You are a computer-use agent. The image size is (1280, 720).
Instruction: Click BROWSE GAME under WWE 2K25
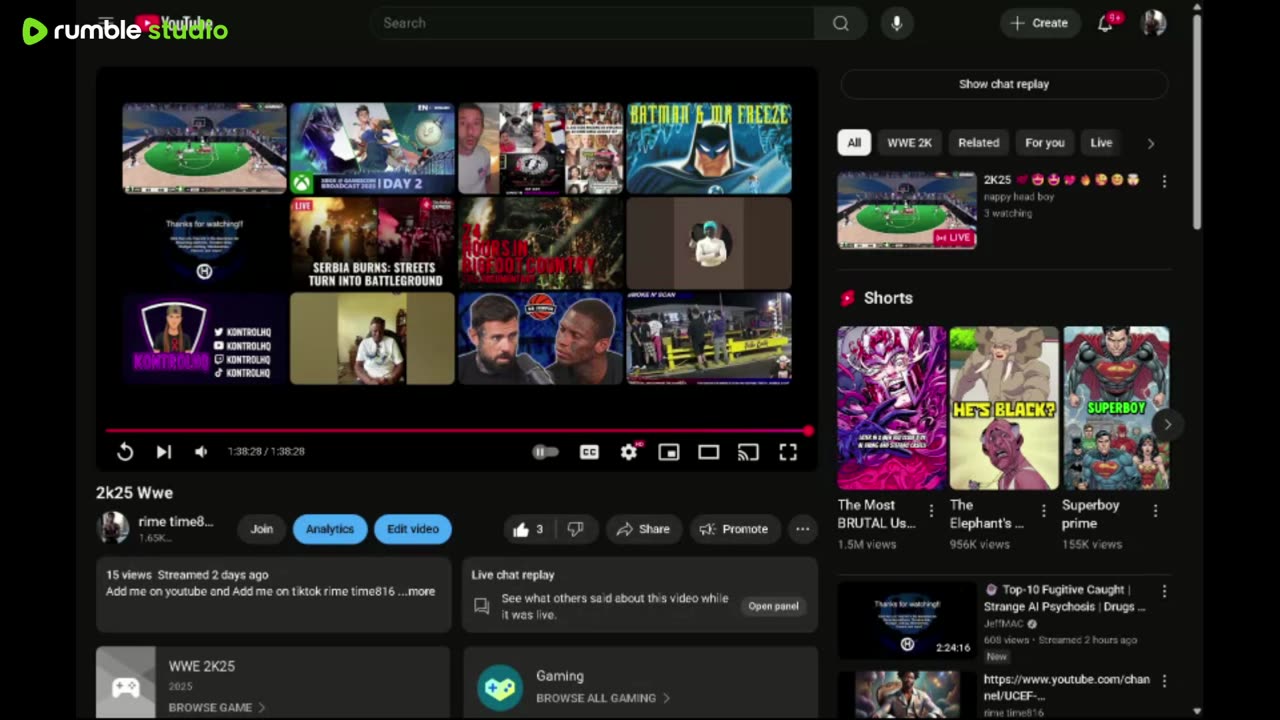pyautogui.click(x=217, y=707)
